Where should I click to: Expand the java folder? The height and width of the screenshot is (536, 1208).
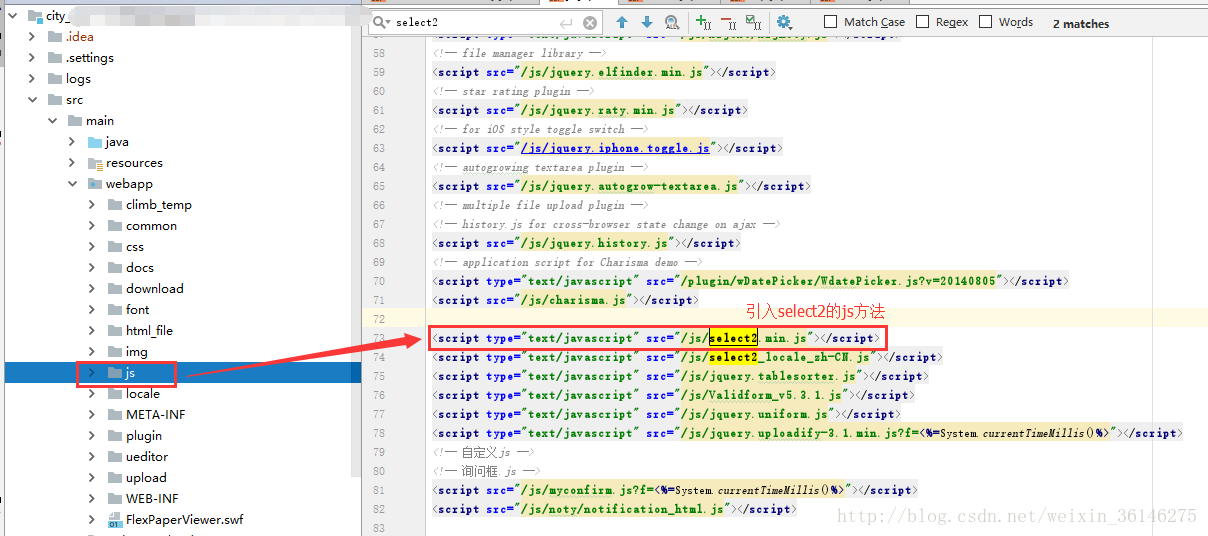coord(72,142)
